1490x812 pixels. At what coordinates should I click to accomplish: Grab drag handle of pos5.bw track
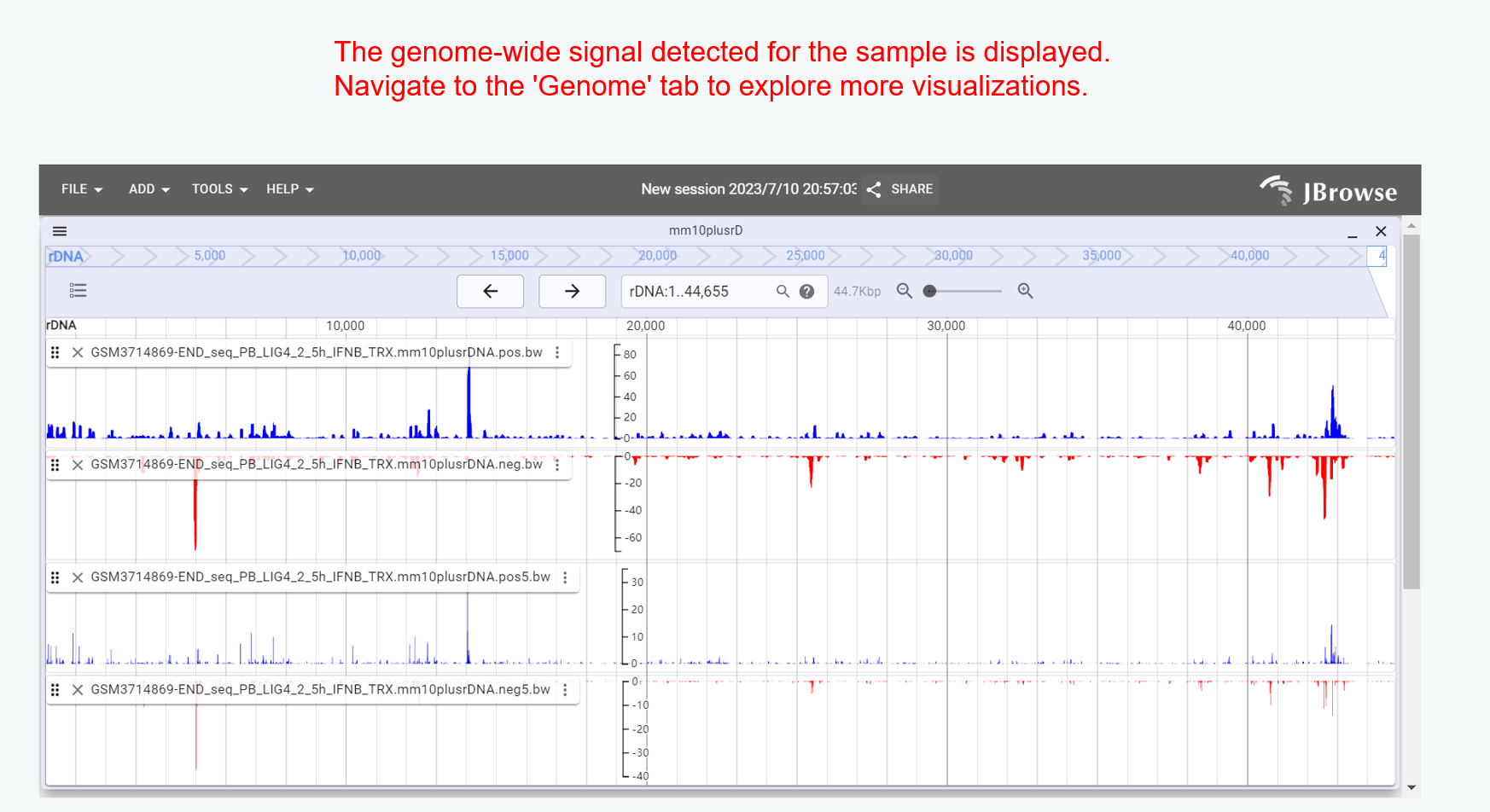coord(55,577)
